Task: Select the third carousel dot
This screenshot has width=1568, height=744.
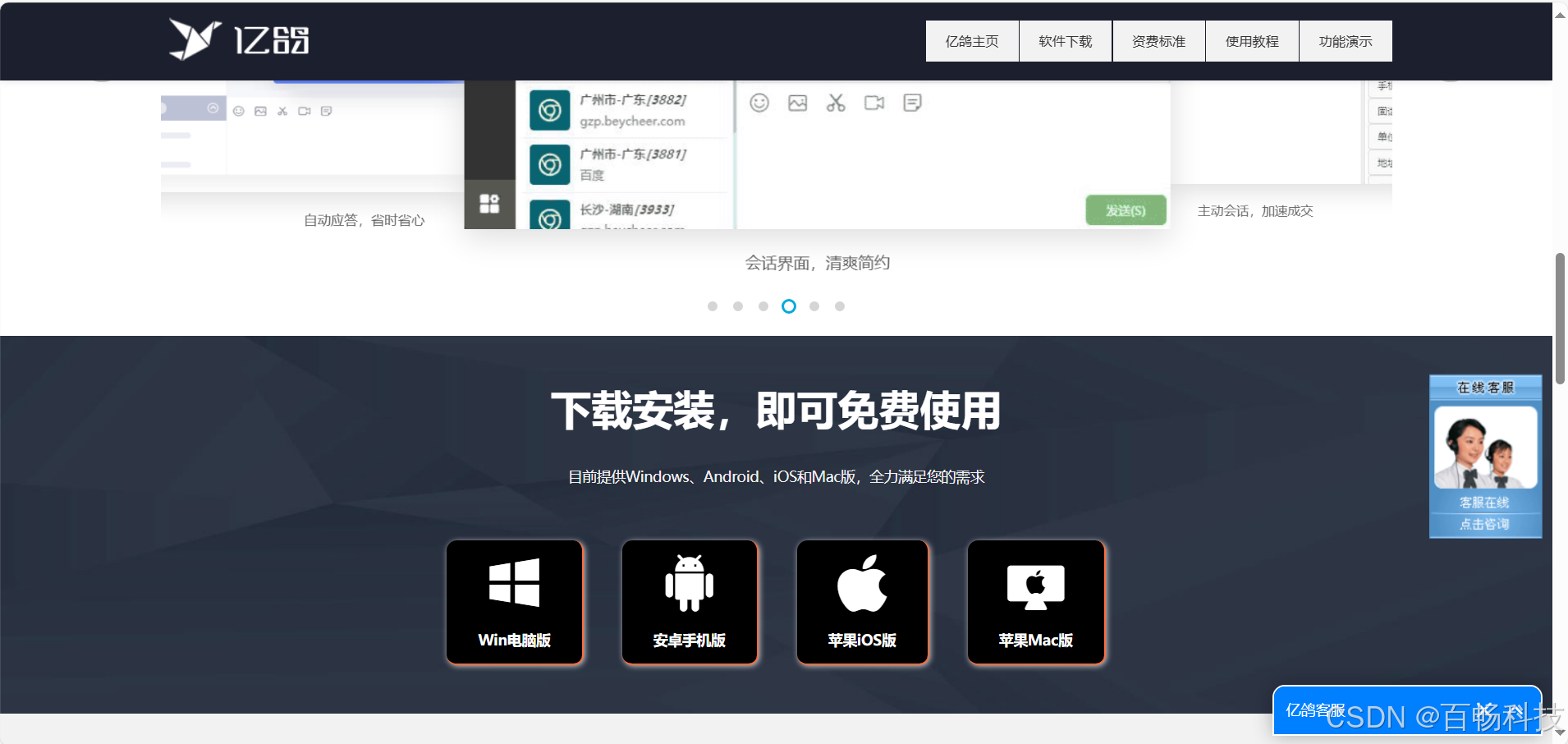Action: [763, 306]
